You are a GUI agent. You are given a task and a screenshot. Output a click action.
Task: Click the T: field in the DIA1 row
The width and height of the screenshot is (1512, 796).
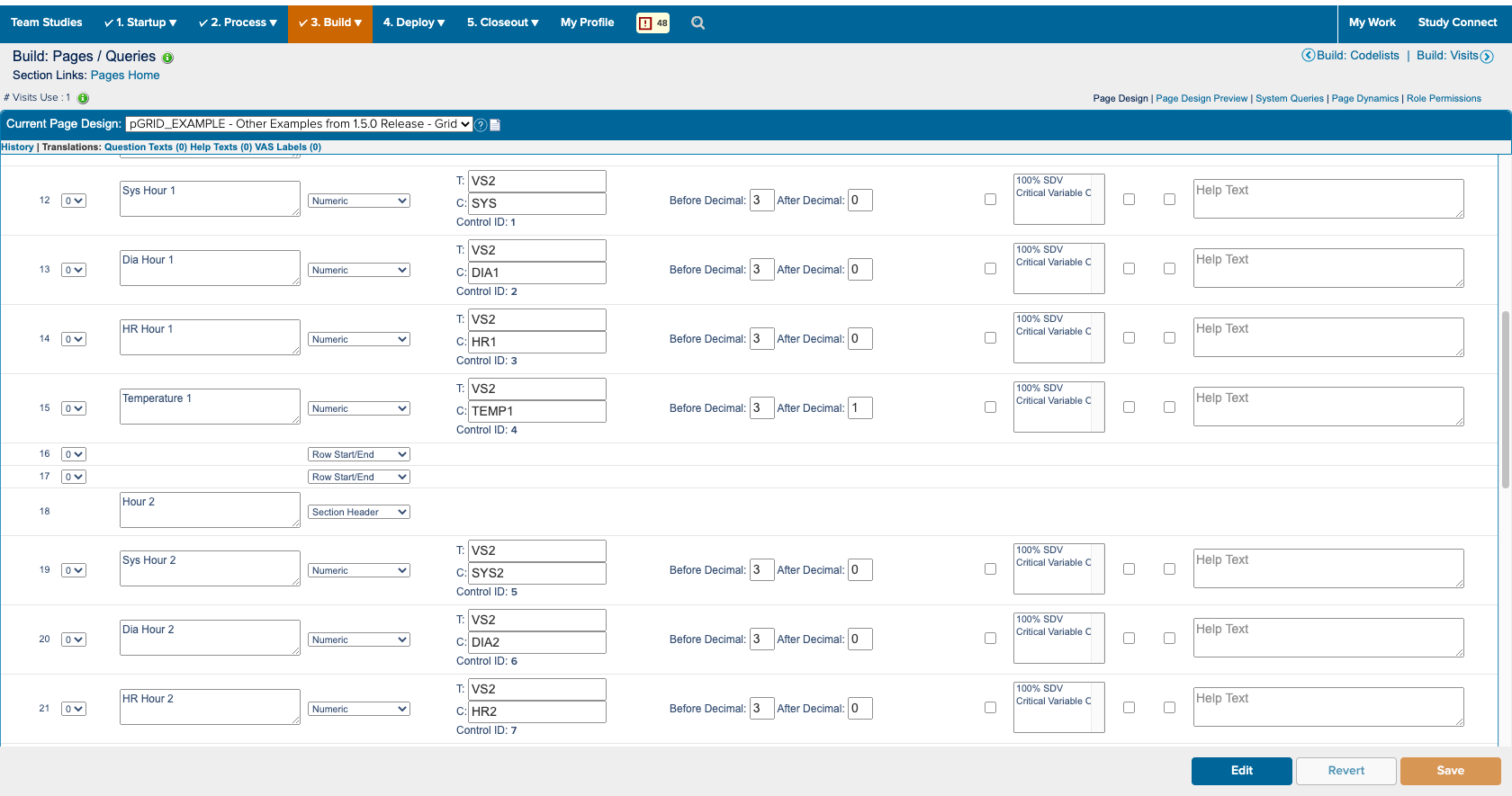(x=537, y=250)
